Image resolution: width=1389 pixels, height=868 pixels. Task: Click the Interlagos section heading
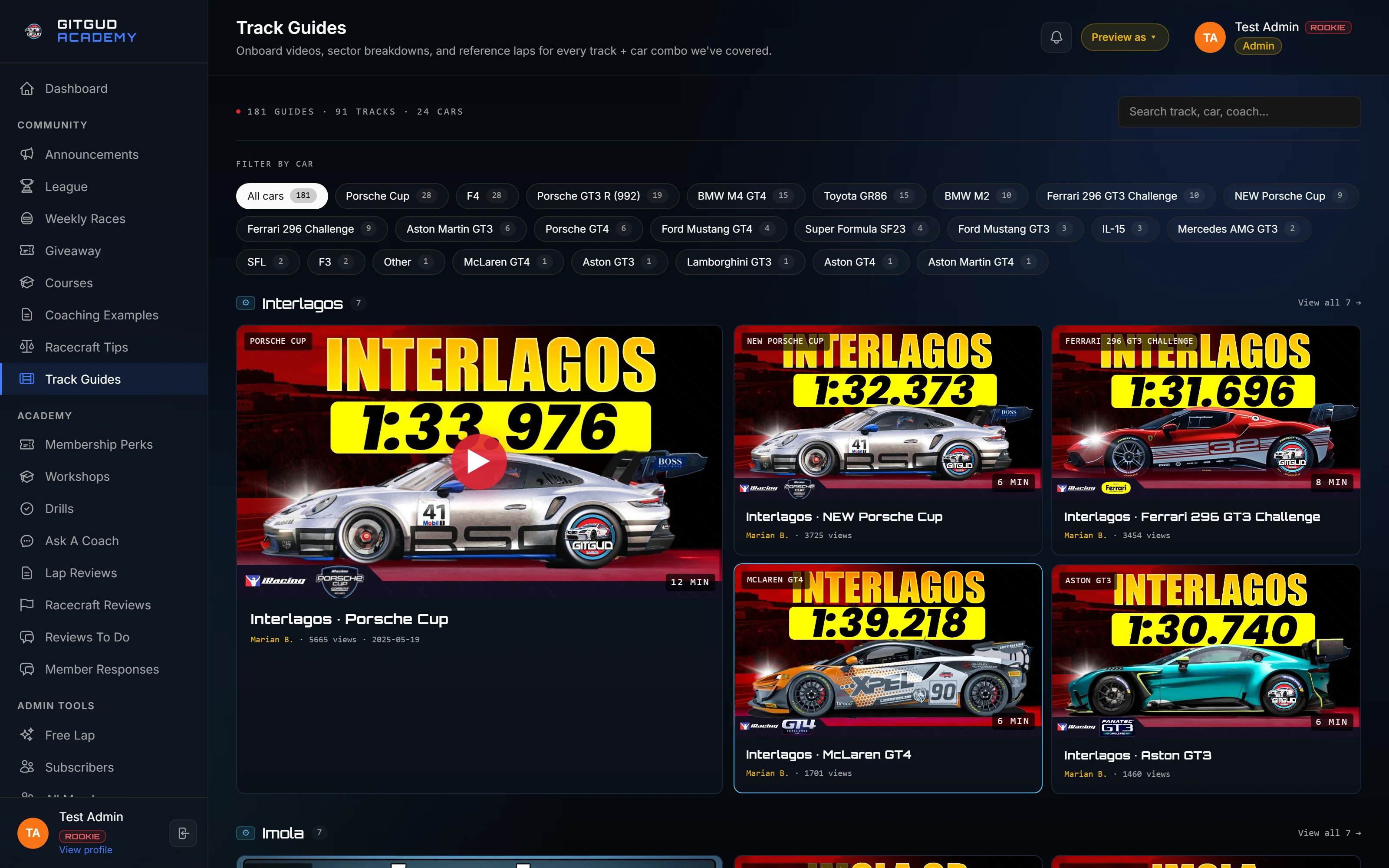(302, 303)
